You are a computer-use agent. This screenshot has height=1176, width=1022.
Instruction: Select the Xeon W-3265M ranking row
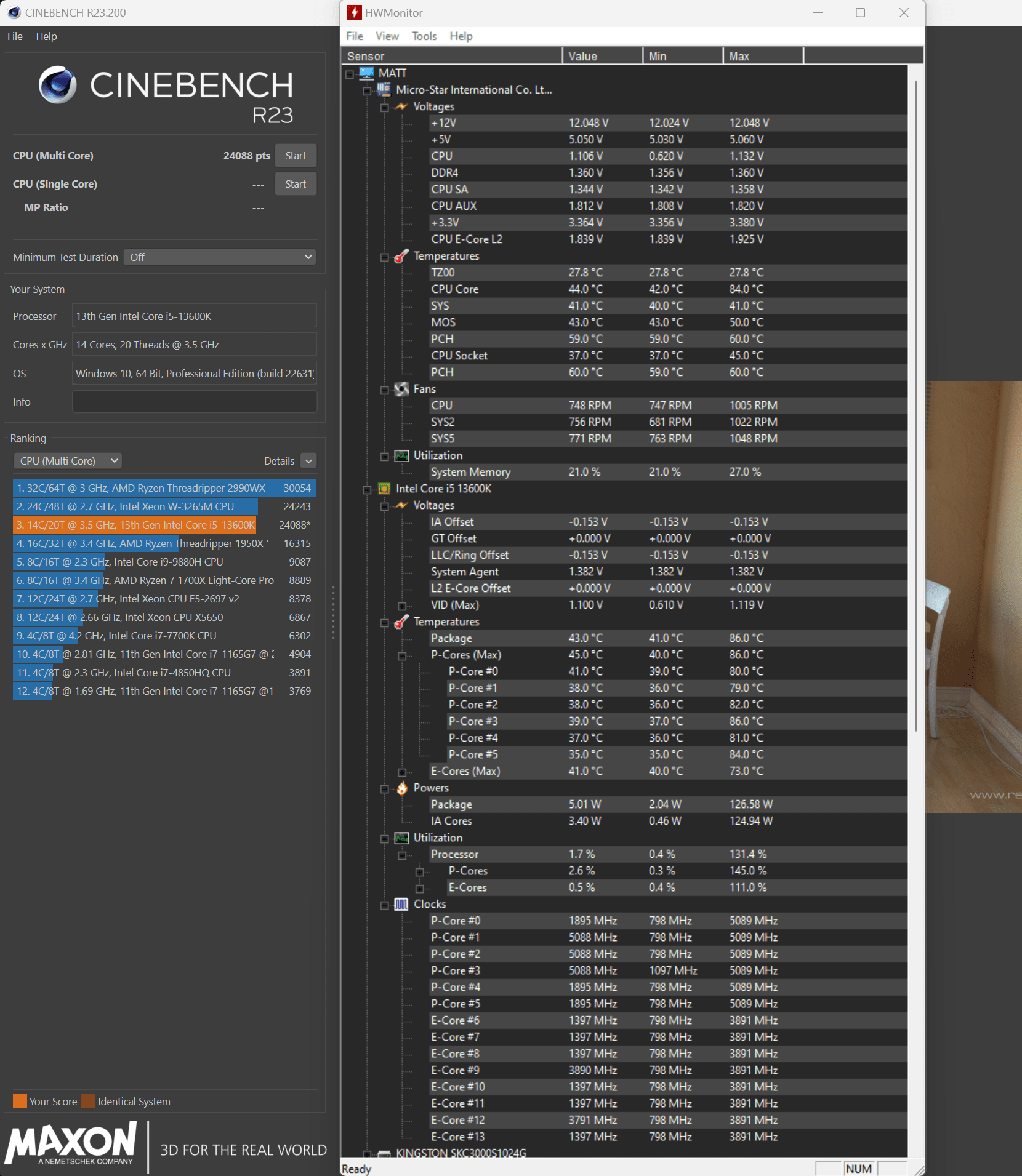(x=164, y=506)
